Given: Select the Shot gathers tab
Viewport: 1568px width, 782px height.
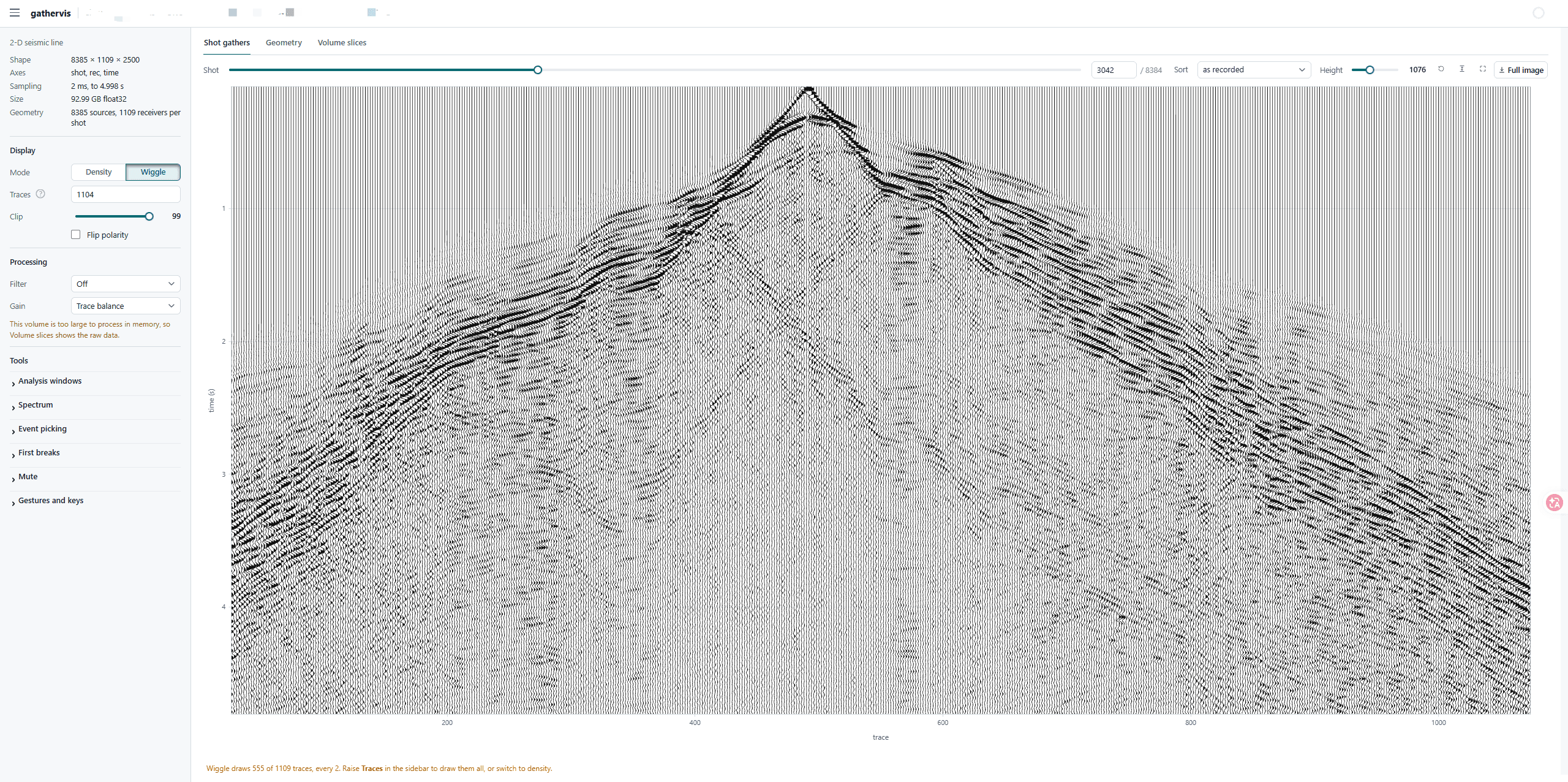Looking at the screenshot, I should tap(227, 43).
